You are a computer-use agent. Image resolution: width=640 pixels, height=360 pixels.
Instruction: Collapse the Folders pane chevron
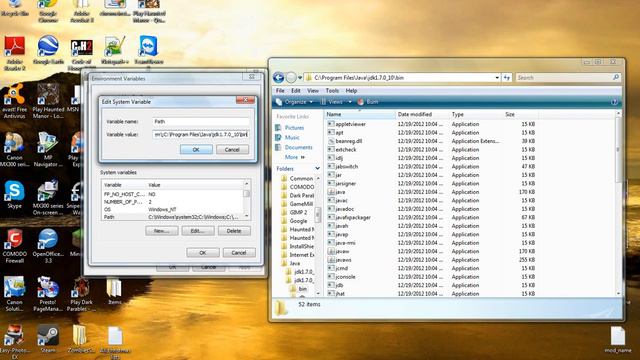click(317, 169)
